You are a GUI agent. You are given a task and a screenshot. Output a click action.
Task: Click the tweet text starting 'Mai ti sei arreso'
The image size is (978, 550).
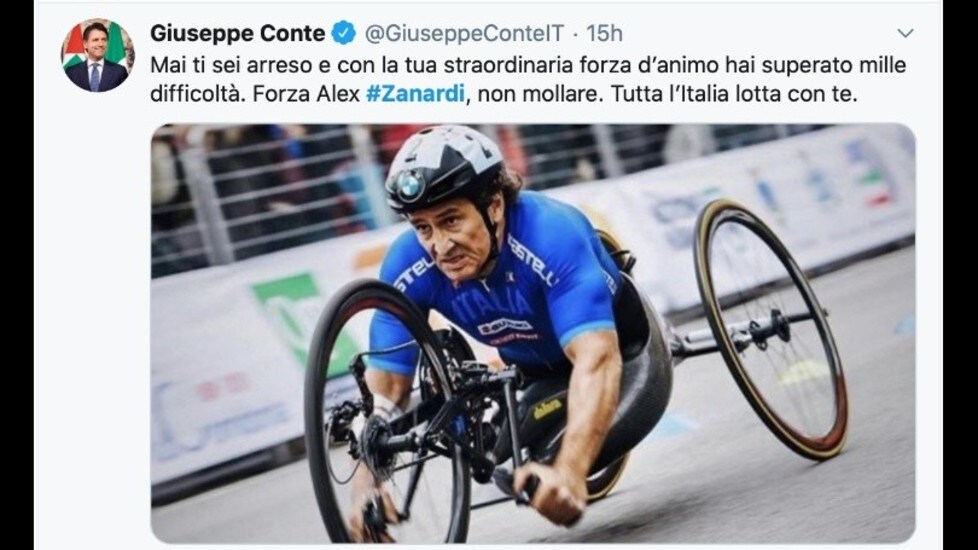[528, 79]
